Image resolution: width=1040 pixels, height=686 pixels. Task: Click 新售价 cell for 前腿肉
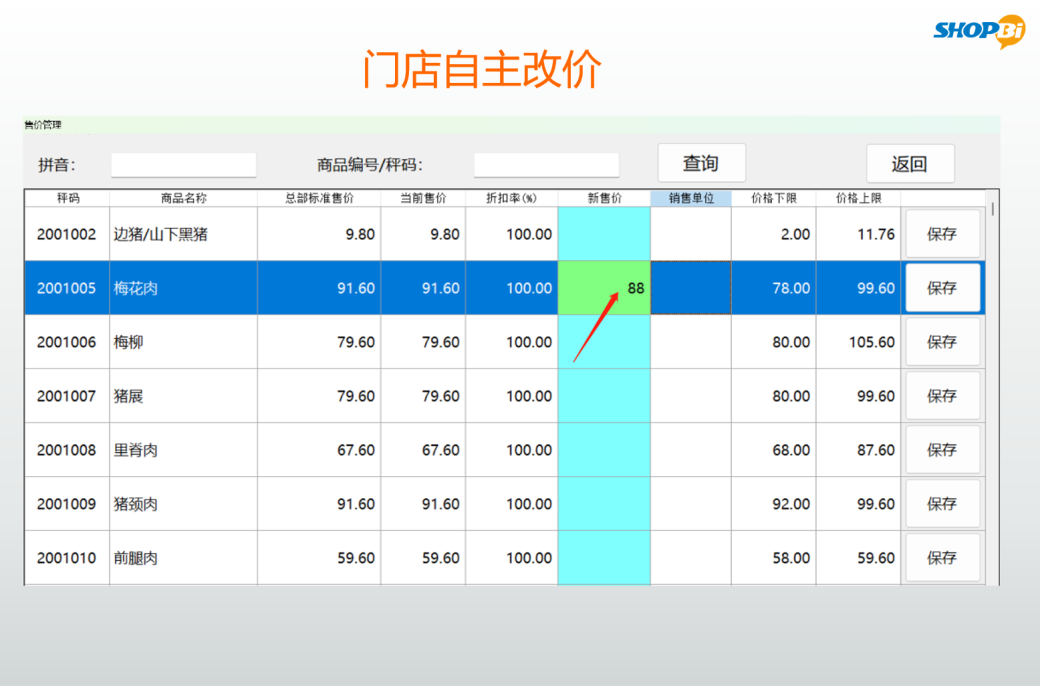click(x=604, y=558)
